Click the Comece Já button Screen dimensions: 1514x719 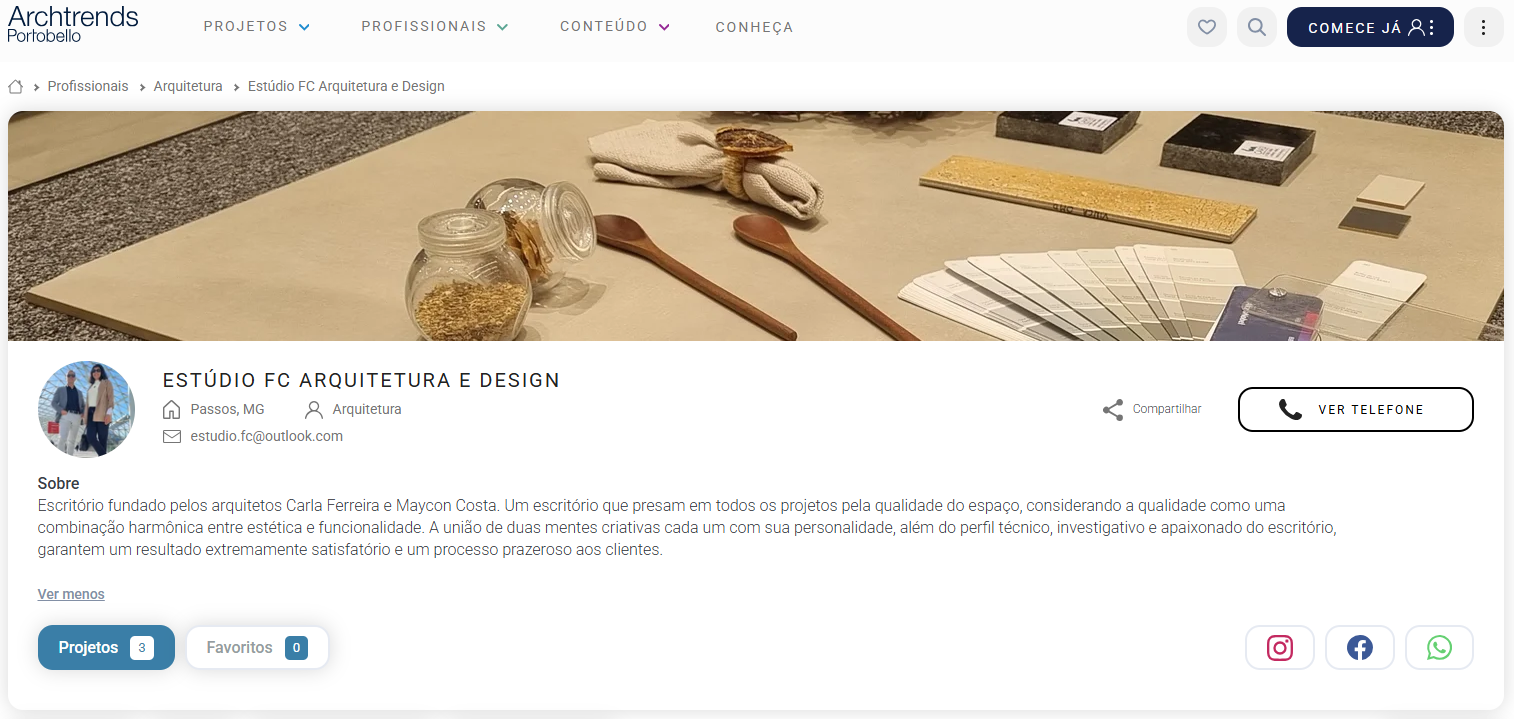click(1370, 27)
